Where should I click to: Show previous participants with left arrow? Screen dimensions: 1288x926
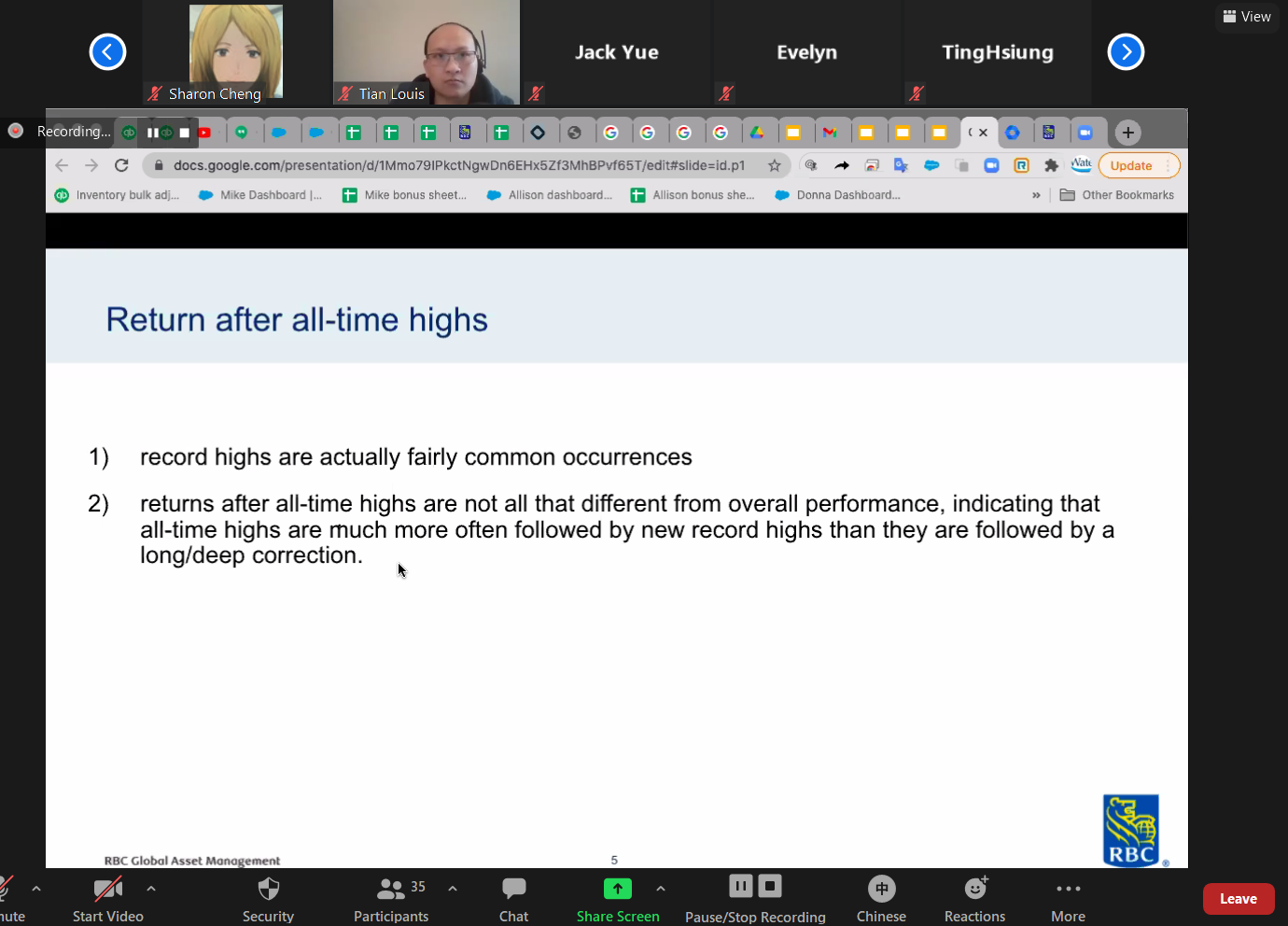pos(107,51)
